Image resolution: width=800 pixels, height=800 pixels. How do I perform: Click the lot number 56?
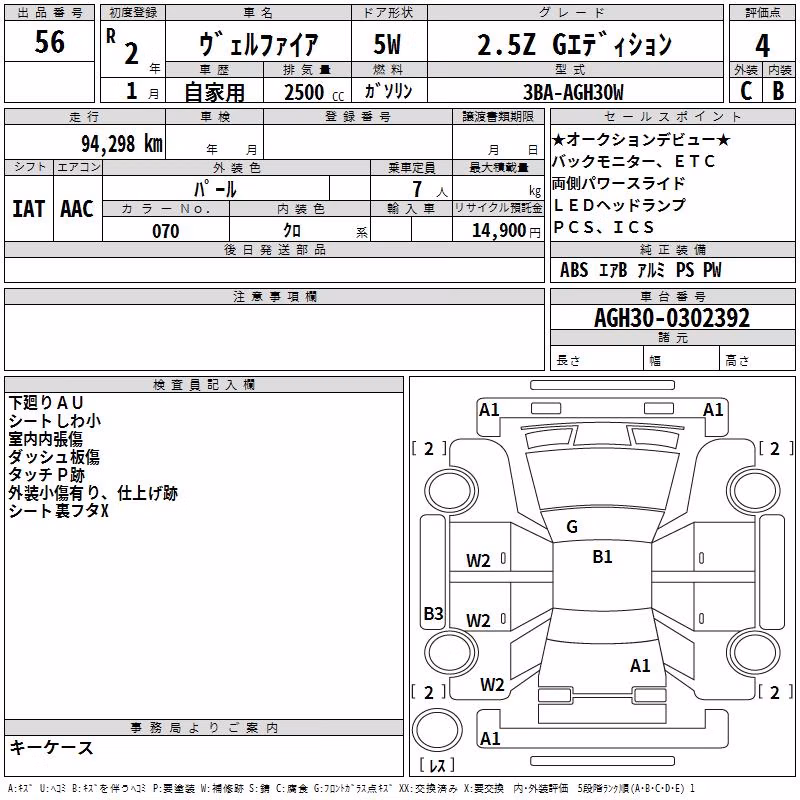[x=49, y=41]
